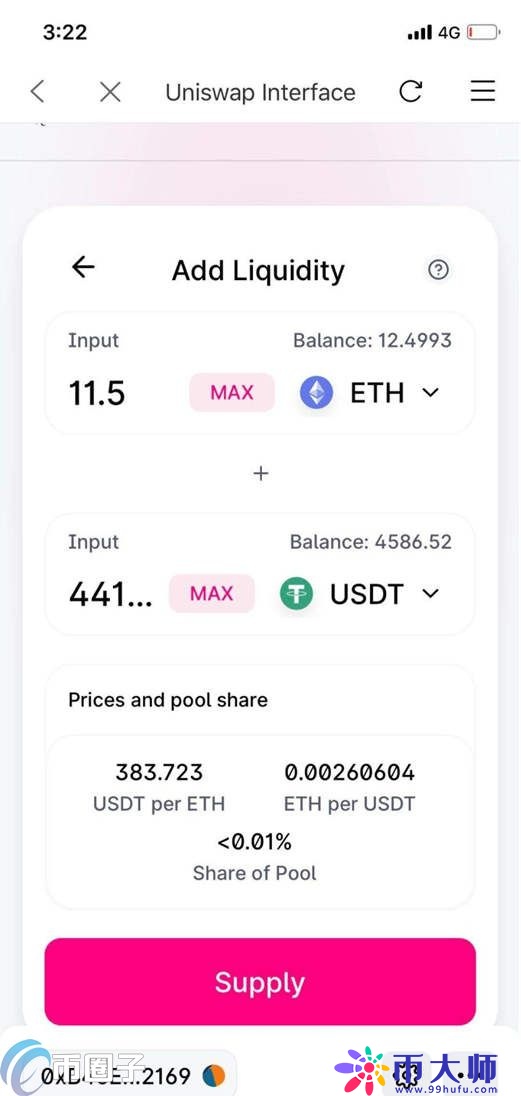Go back using the Add Liquidity arrow

coord(83,267)
